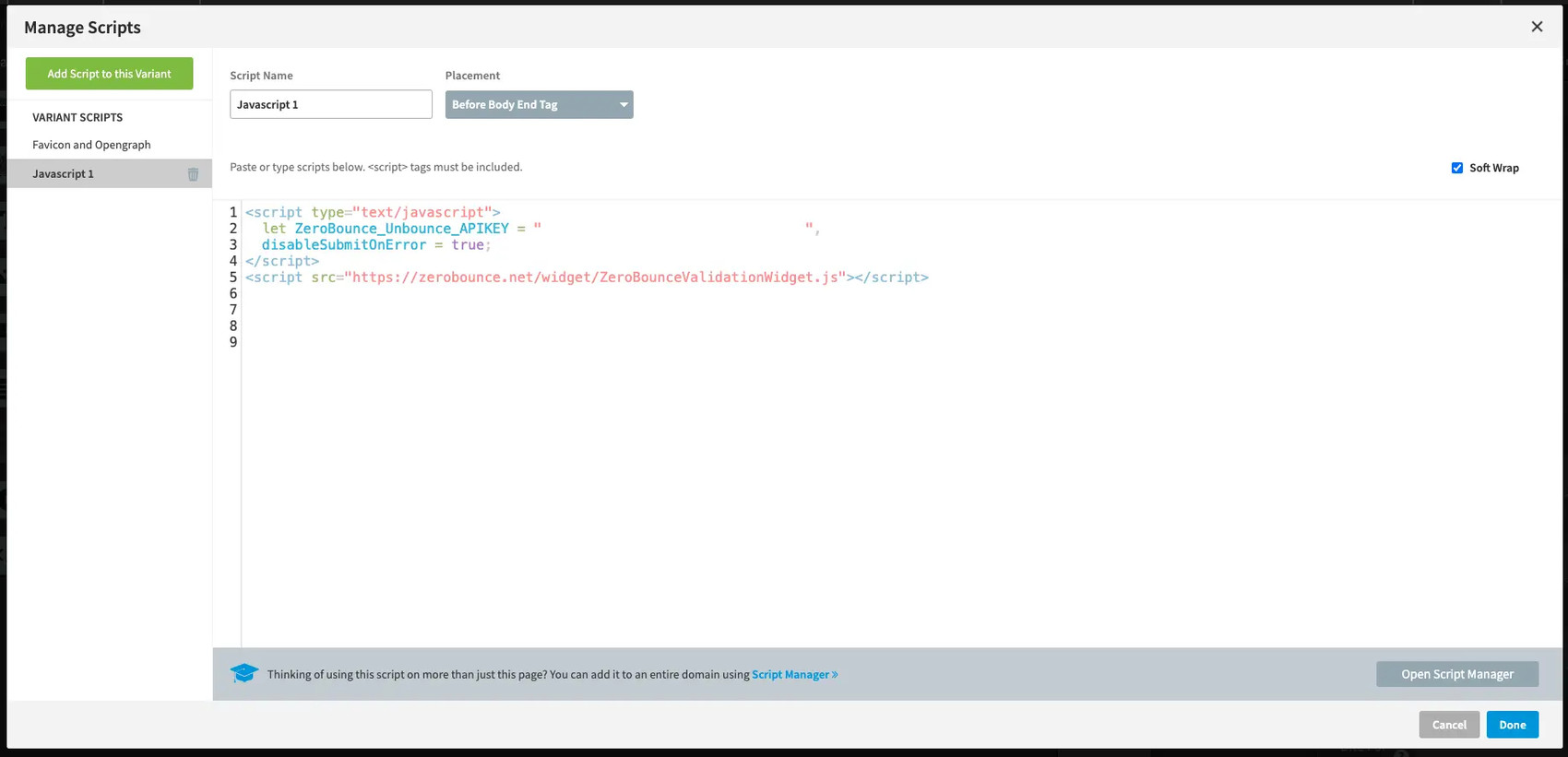Cancel the script changes
This screenshot has height=757, width=1568.
tap(1448, 725)
